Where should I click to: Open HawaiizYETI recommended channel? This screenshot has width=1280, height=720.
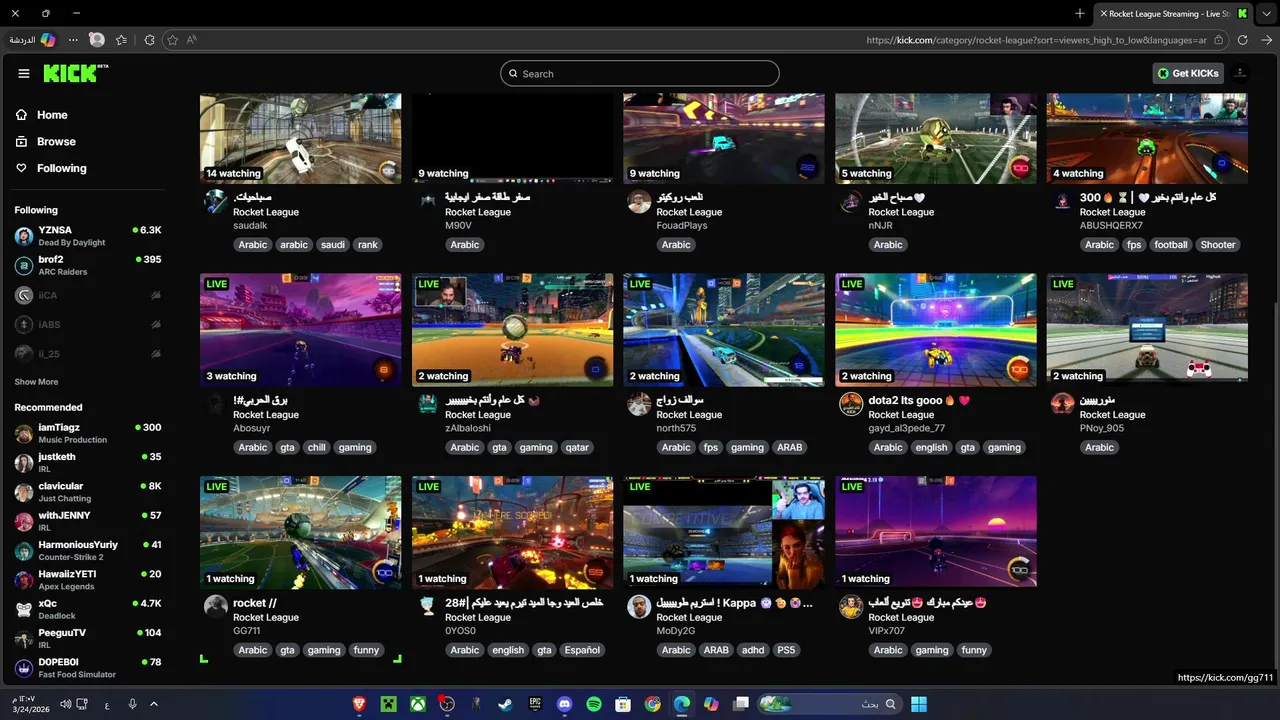tap(88, 580)
